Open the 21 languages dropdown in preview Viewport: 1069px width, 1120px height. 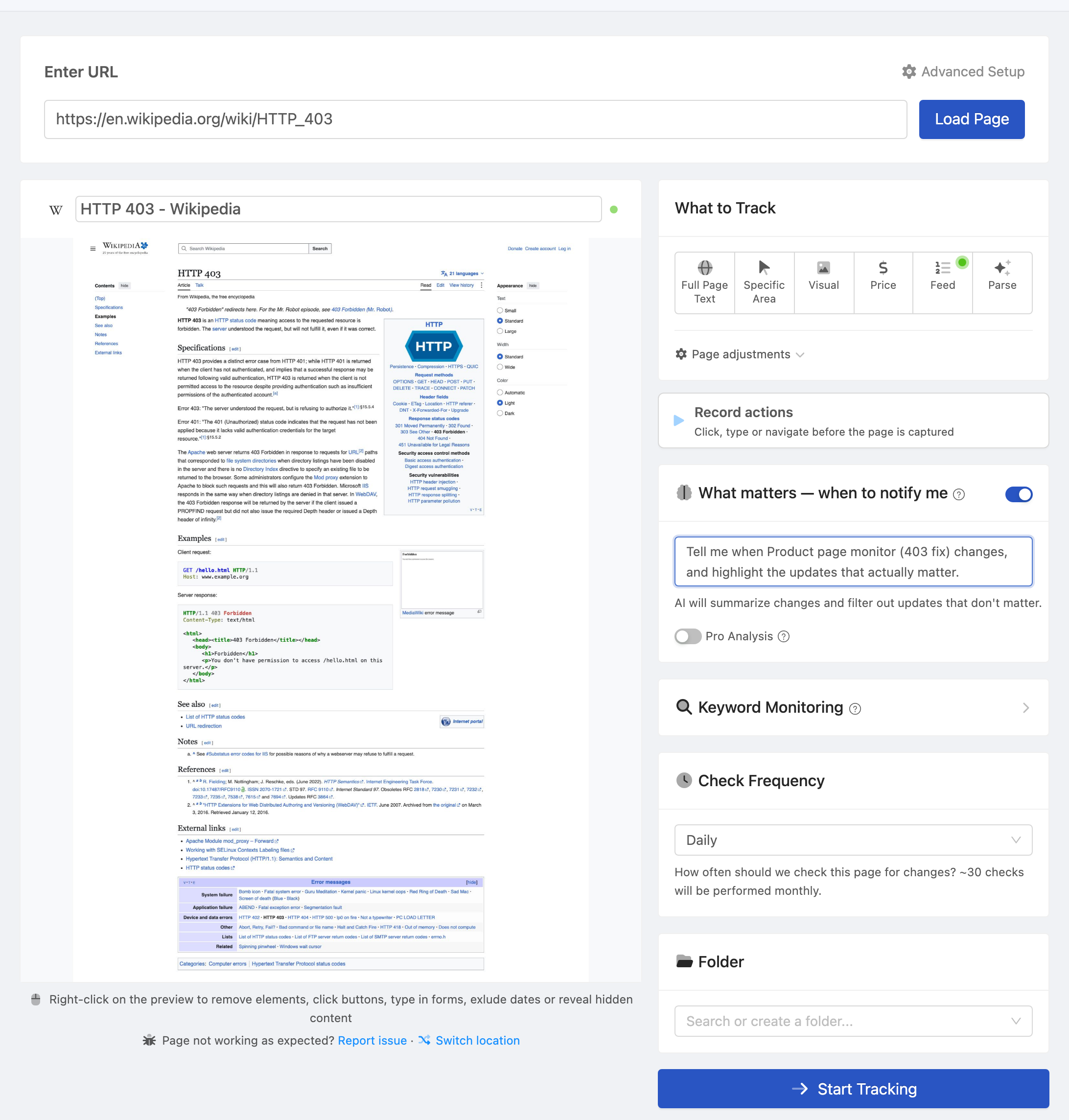click(x=462, y=274)
